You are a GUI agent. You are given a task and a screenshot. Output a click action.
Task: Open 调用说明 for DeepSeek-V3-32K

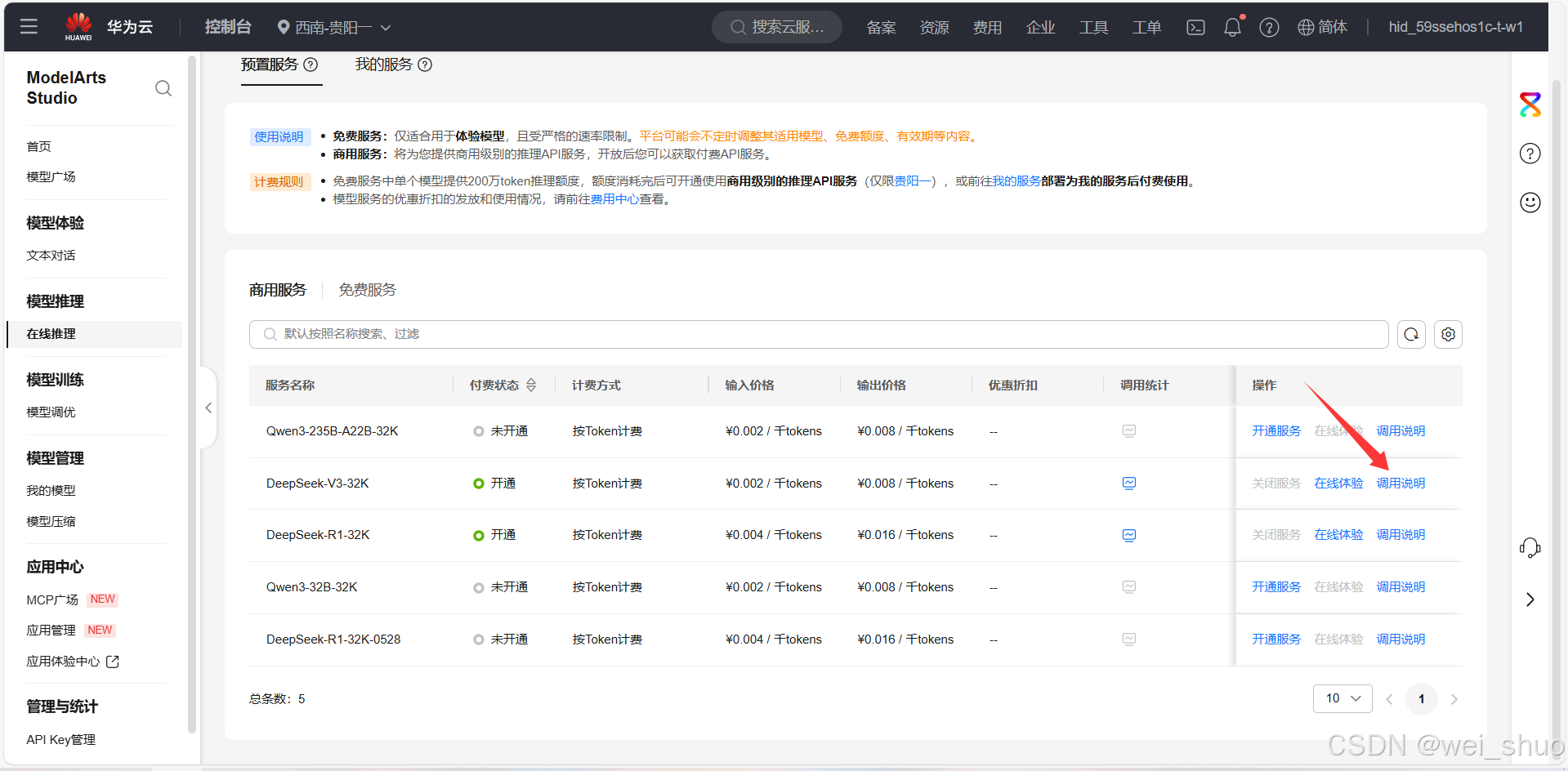pyautogui.click(x=1400, y=484)
